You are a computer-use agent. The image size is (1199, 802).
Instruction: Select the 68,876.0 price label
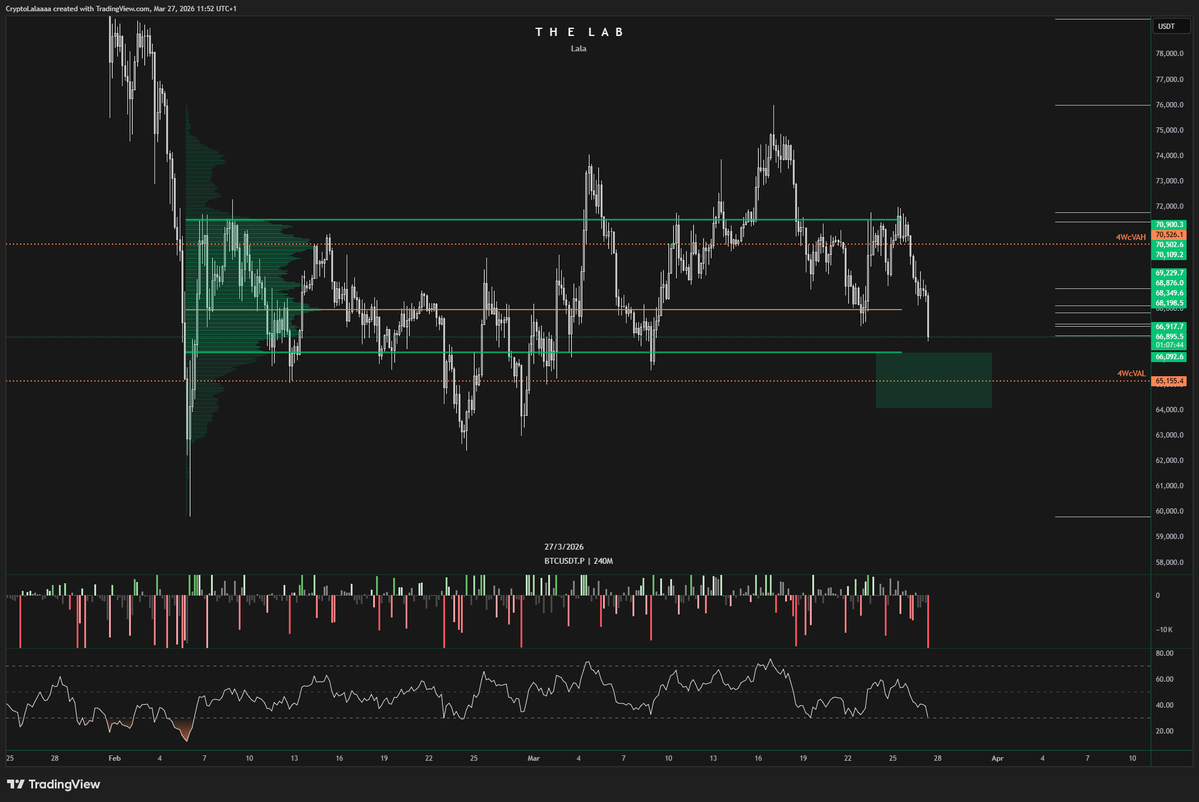point(1169,283)
